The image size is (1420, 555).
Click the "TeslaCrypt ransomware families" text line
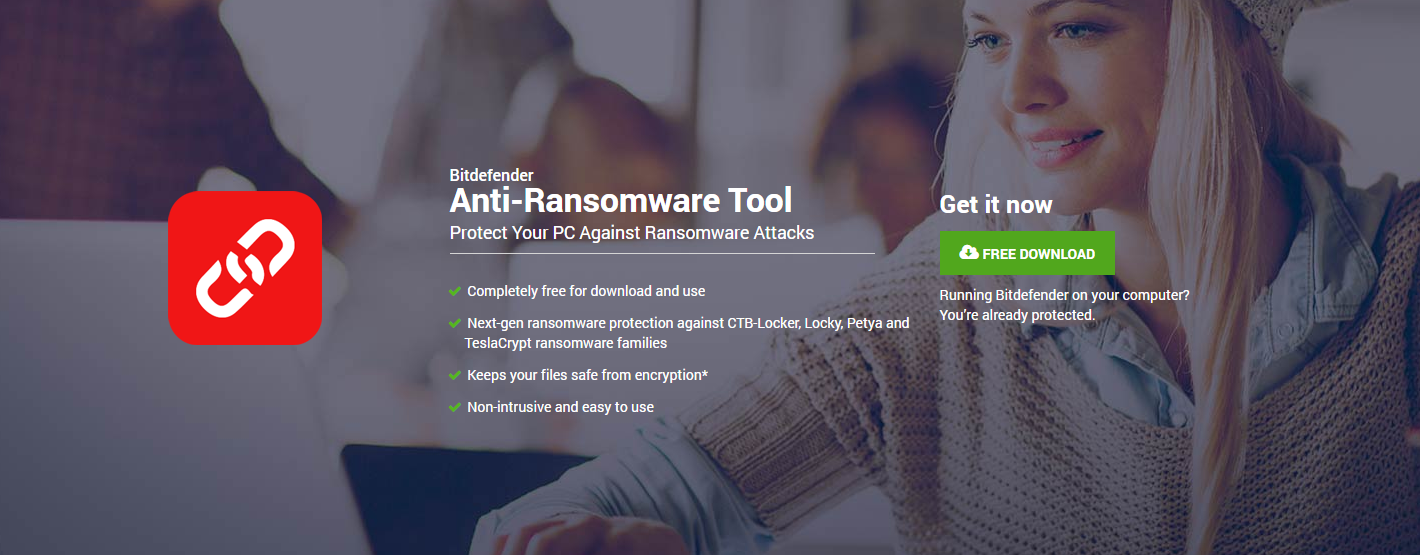tap(565, 343)
